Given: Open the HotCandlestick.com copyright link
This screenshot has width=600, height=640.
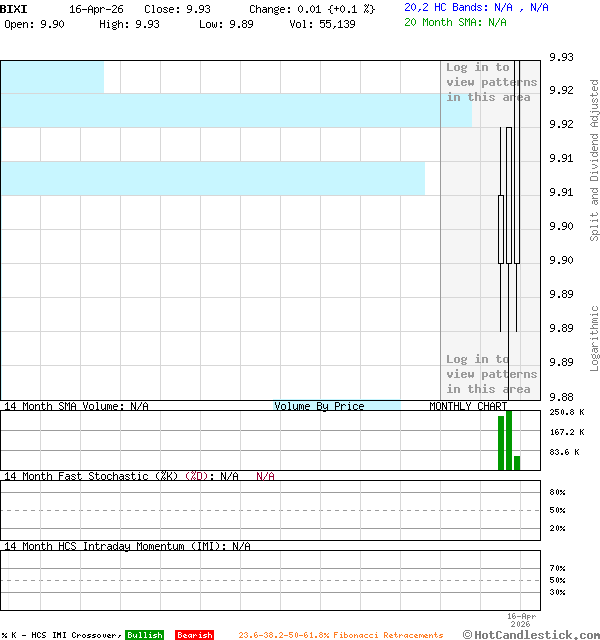Looking at the screenshot, I should point(531,634).
